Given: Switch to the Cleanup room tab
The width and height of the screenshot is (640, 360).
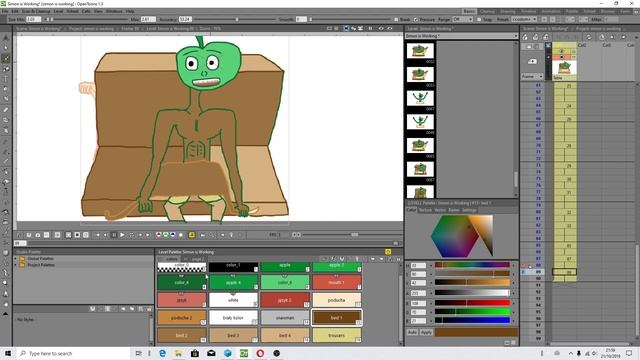Looking at the screenshot, I should coord(487,11).
